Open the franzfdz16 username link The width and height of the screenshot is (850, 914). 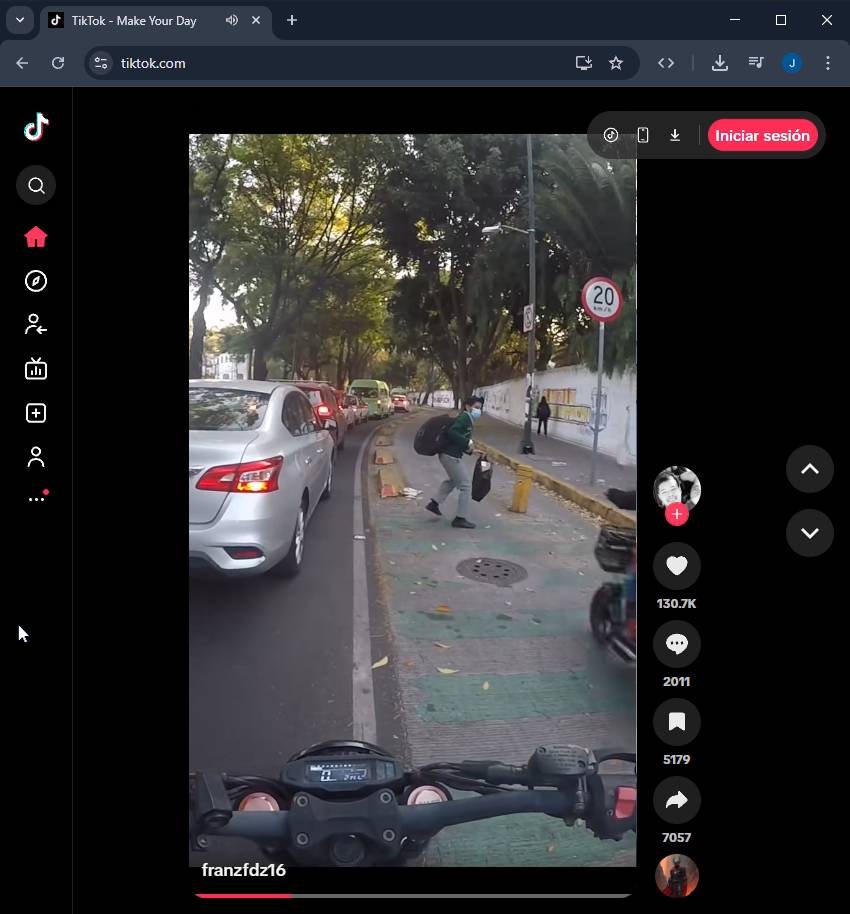coord(244,870)
